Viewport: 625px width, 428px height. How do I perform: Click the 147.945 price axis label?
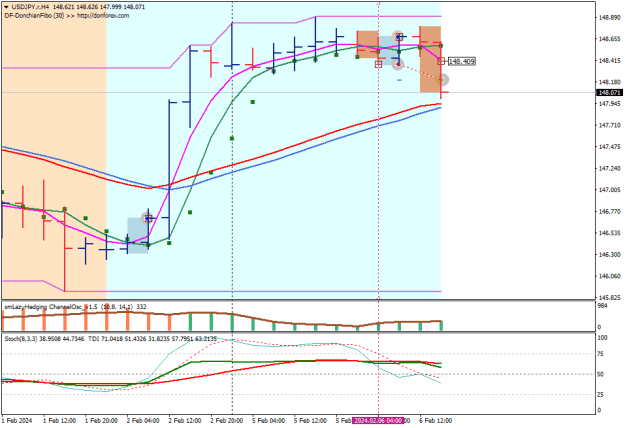click(610, 104)
